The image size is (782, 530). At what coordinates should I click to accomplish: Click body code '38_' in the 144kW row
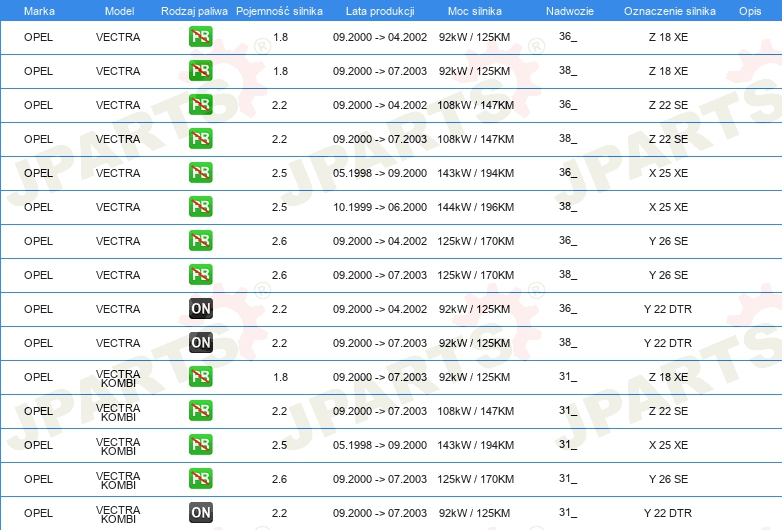pyautogui.click(x=568, y=206)
